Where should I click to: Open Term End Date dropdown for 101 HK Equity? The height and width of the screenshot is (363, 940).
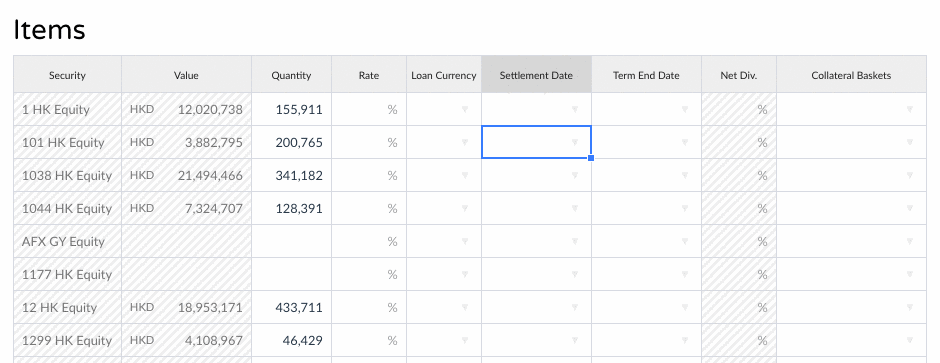coord(685,143)
